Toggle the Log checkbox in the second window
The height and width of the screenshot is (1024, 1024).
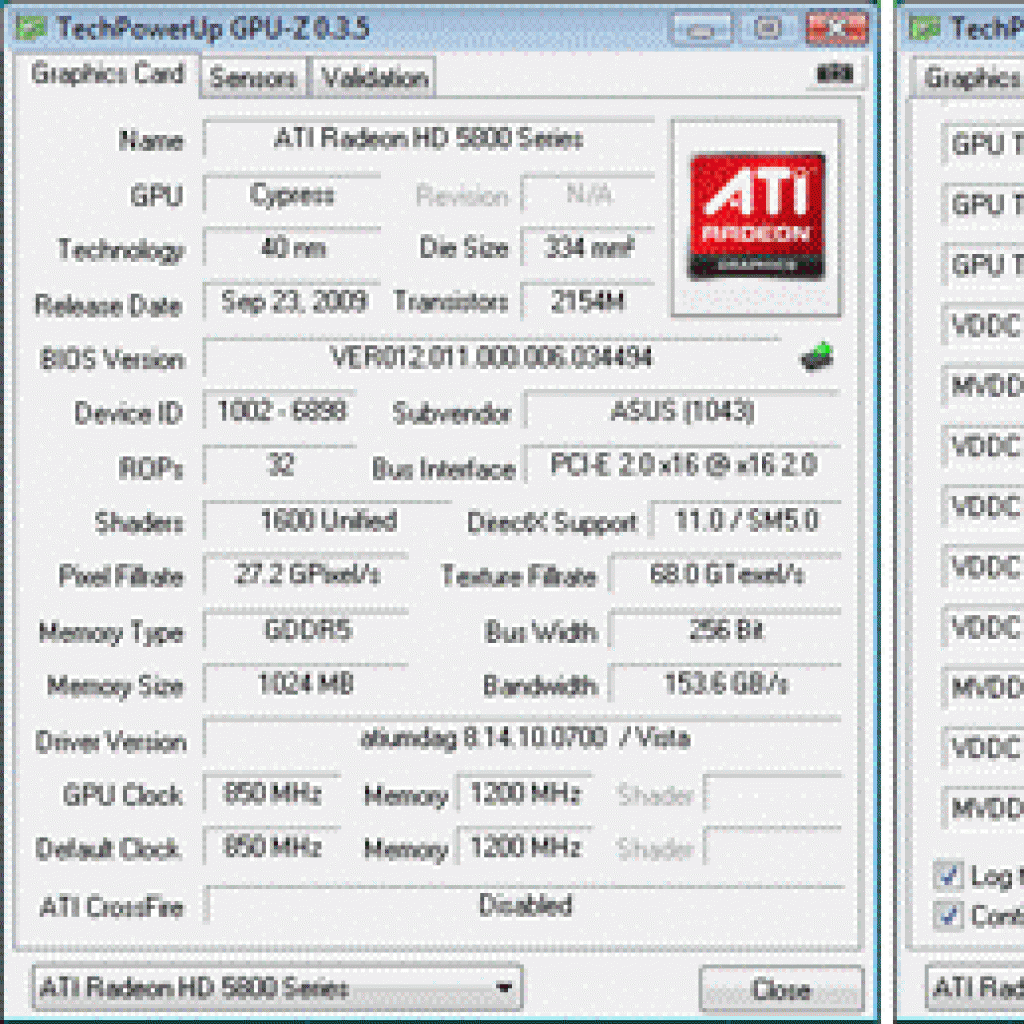point(948,876)
